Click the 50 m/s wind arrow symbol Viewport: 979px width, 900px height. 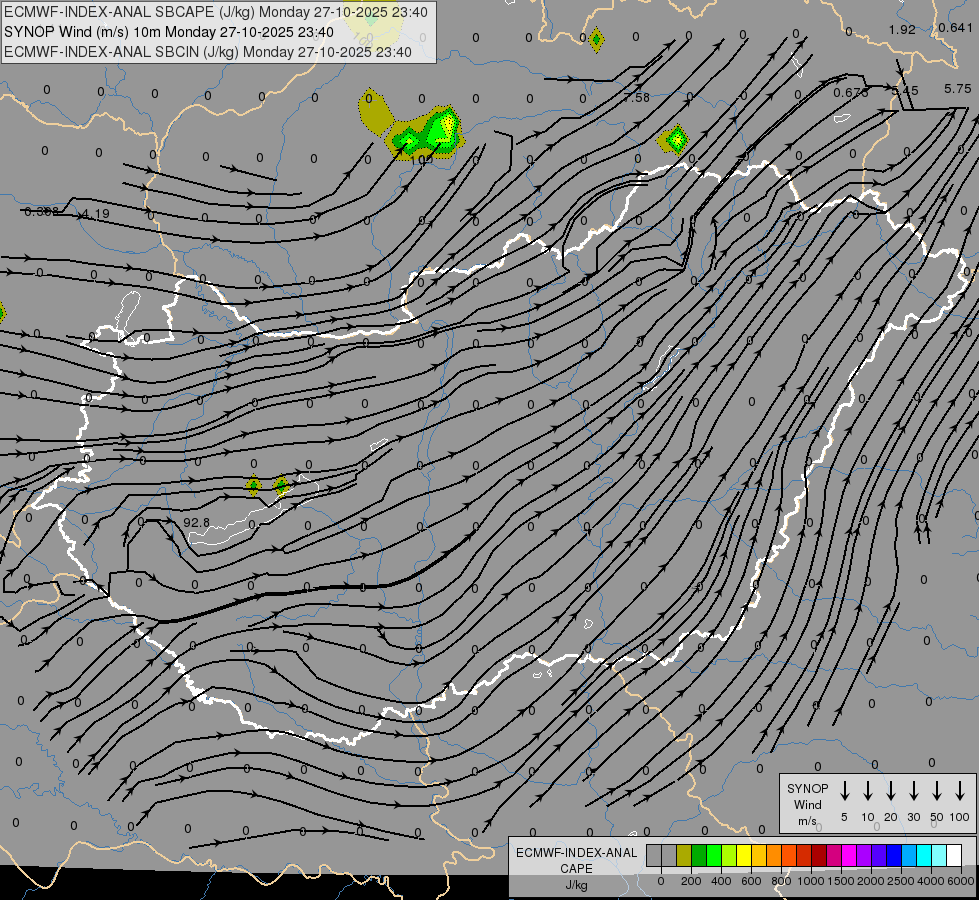937,791
